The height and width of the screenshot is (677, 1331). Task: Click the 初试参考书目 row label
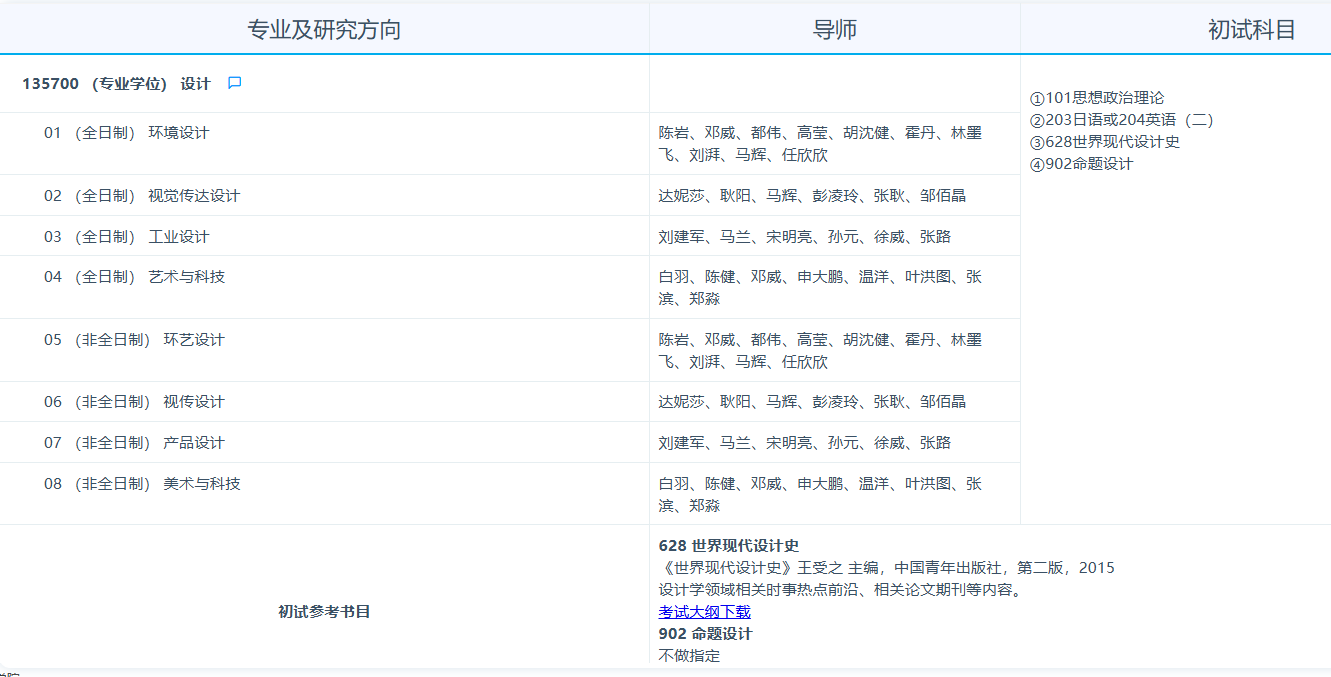click(x=324, y=612)
